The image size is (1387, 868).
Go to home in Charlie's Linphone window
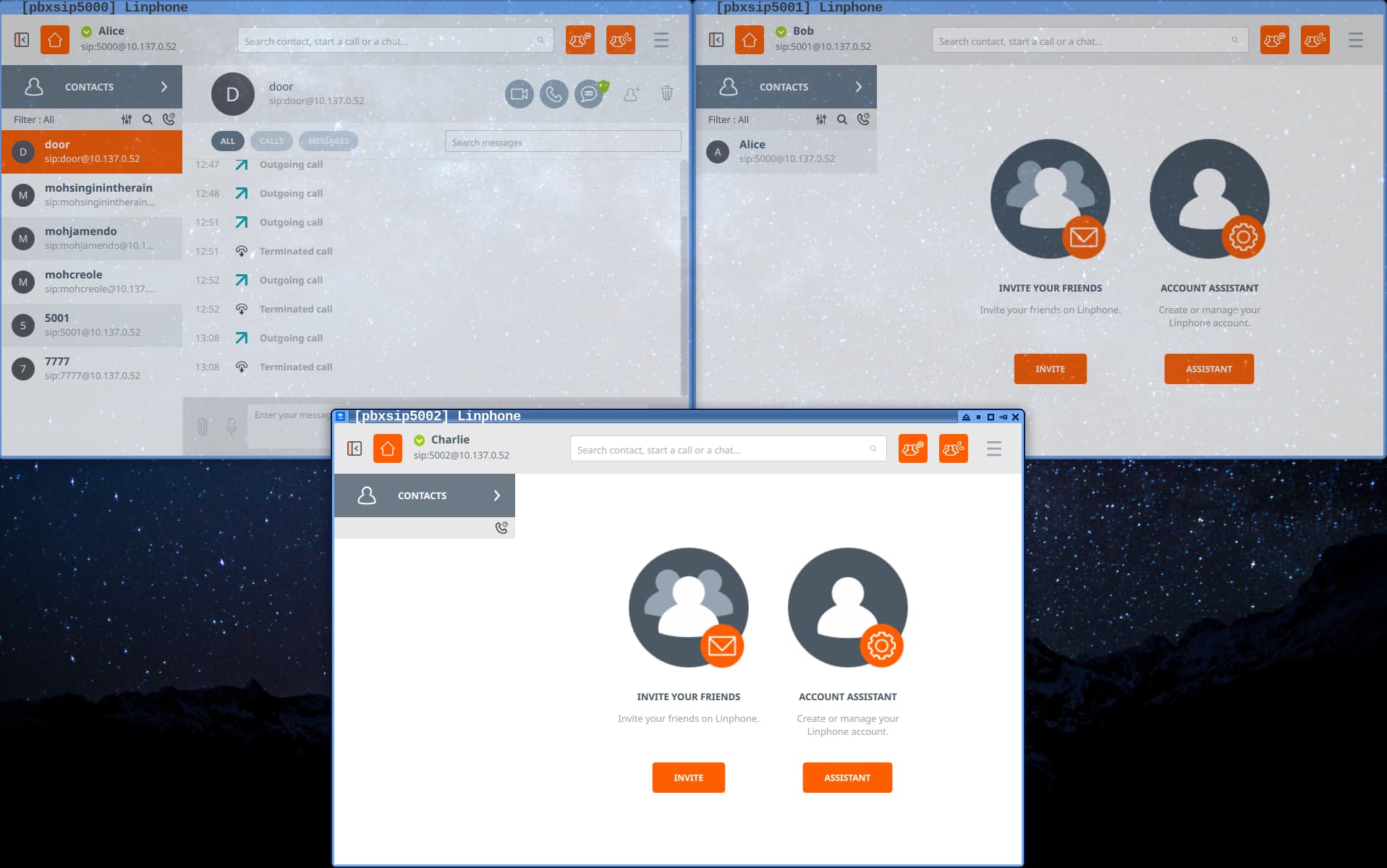pos(388,448)
